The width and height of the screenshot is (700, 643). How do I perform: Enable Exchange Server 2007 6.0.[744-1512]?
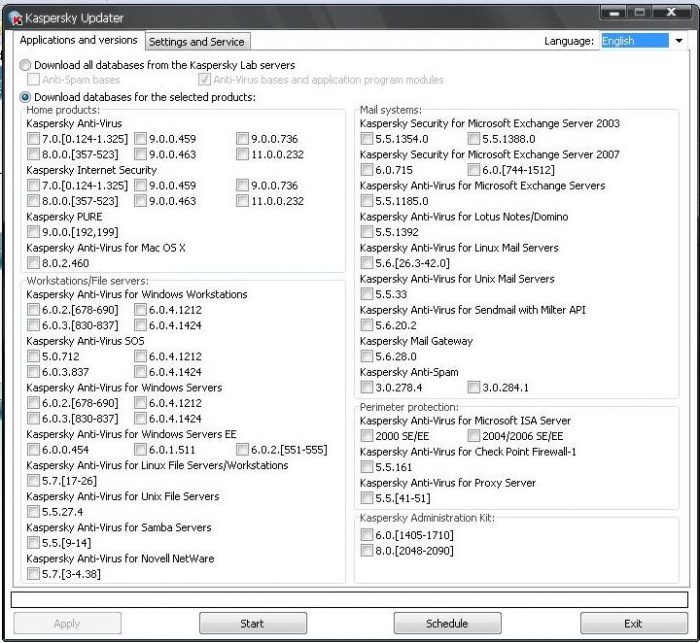click(x=473, y=170)
